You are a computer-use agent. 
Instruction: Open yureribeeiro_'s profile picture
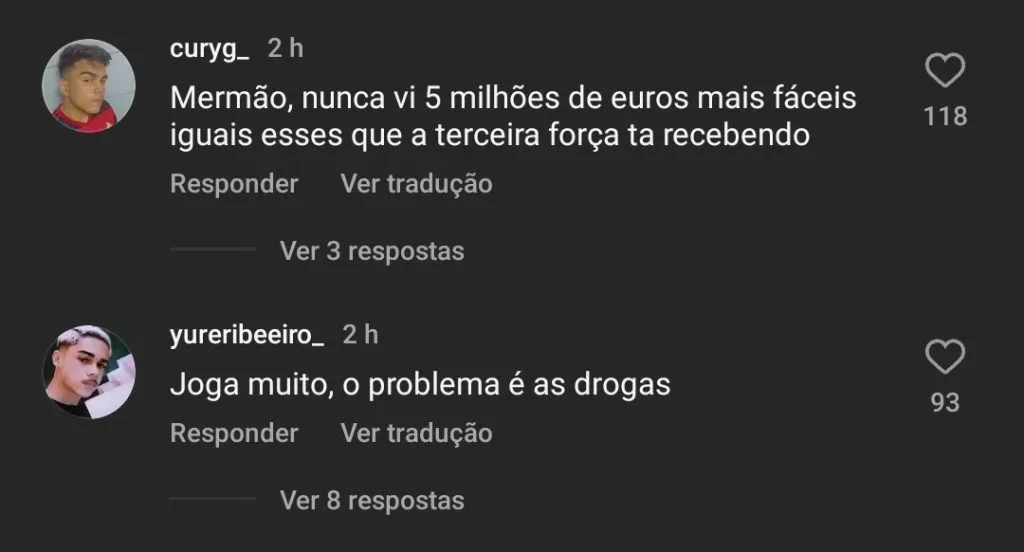88,372
